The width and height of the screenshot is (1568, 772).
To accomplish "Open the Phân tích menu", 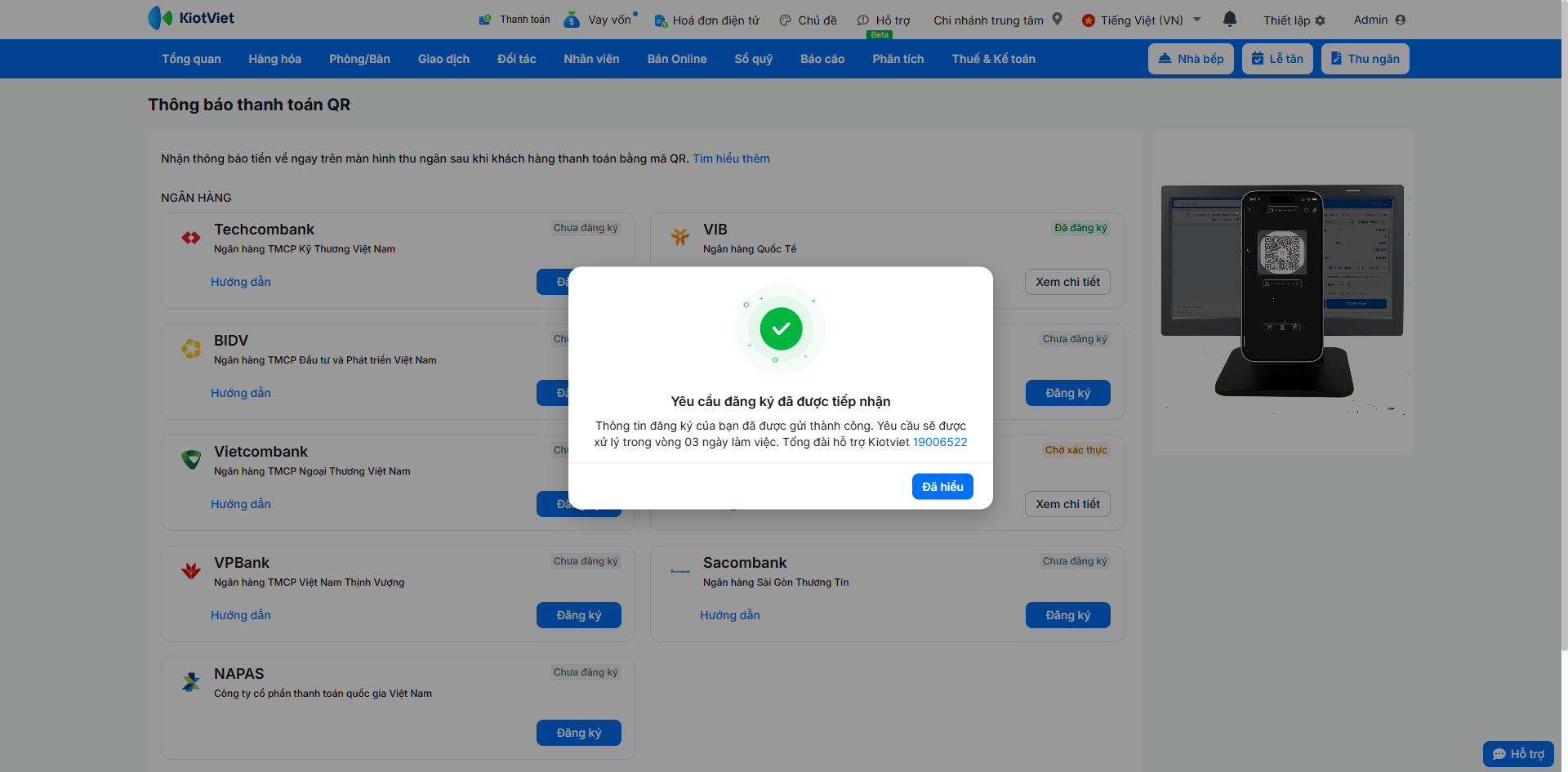I will [x=898, y=59].
